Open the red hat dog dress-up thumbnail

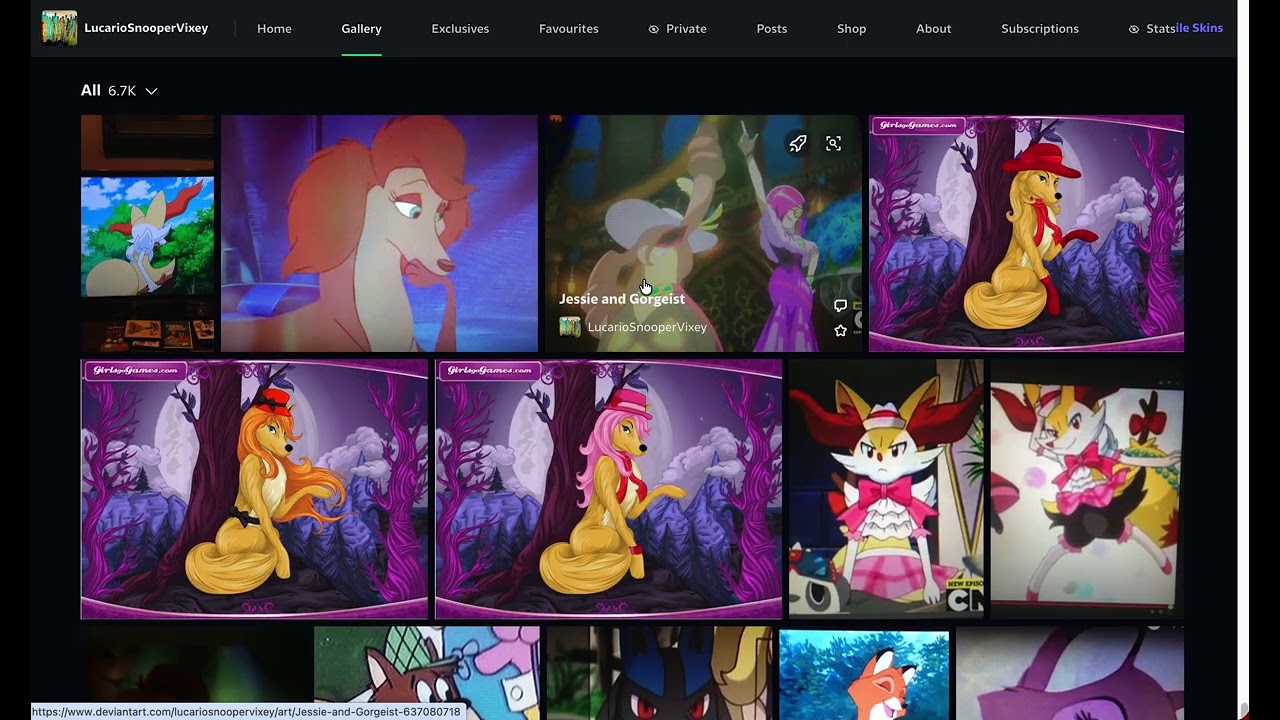[1026, 233]
